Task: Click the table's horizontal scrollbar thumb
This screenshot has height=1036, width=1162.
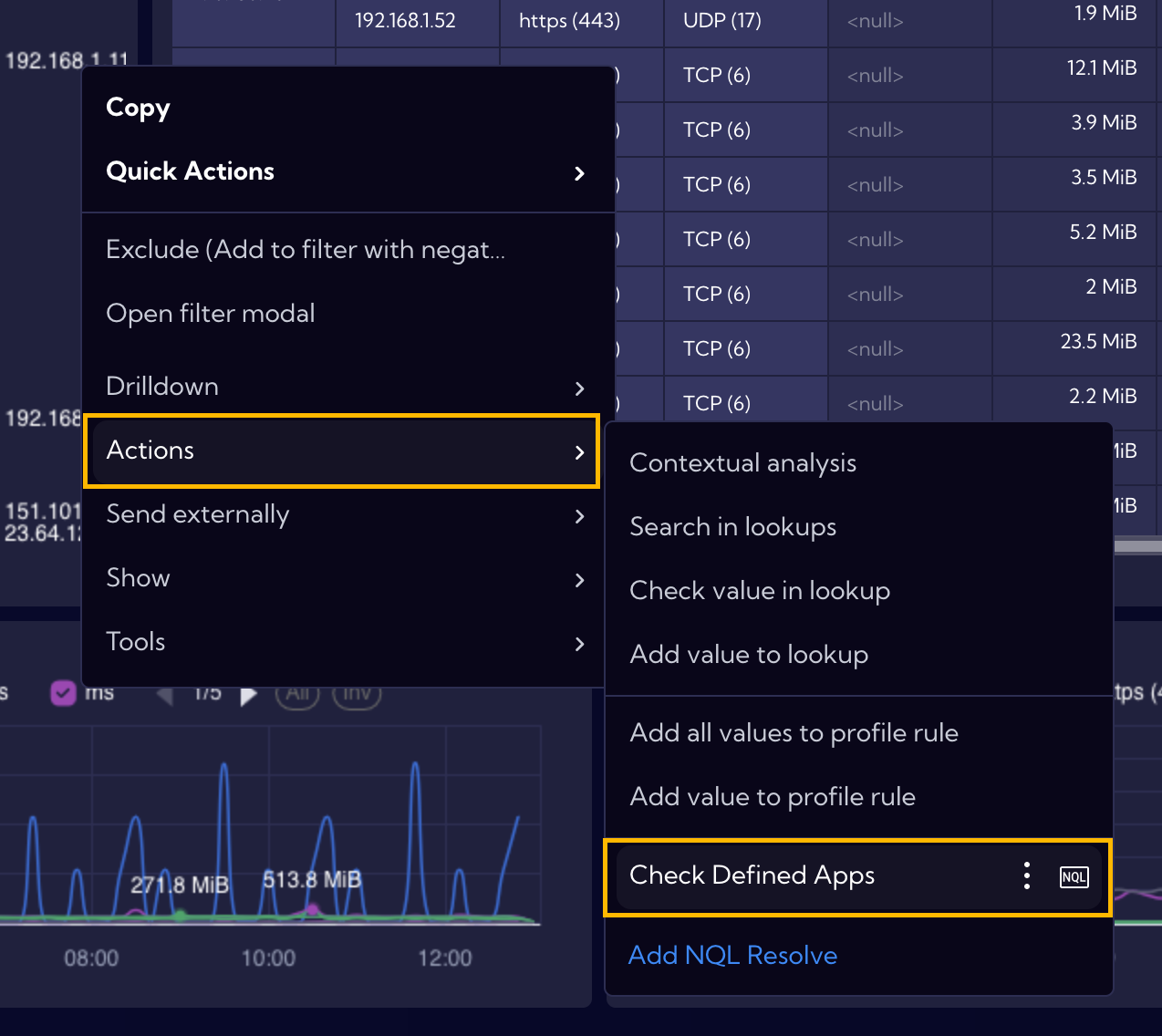Action: click(x=1138, y=545)
